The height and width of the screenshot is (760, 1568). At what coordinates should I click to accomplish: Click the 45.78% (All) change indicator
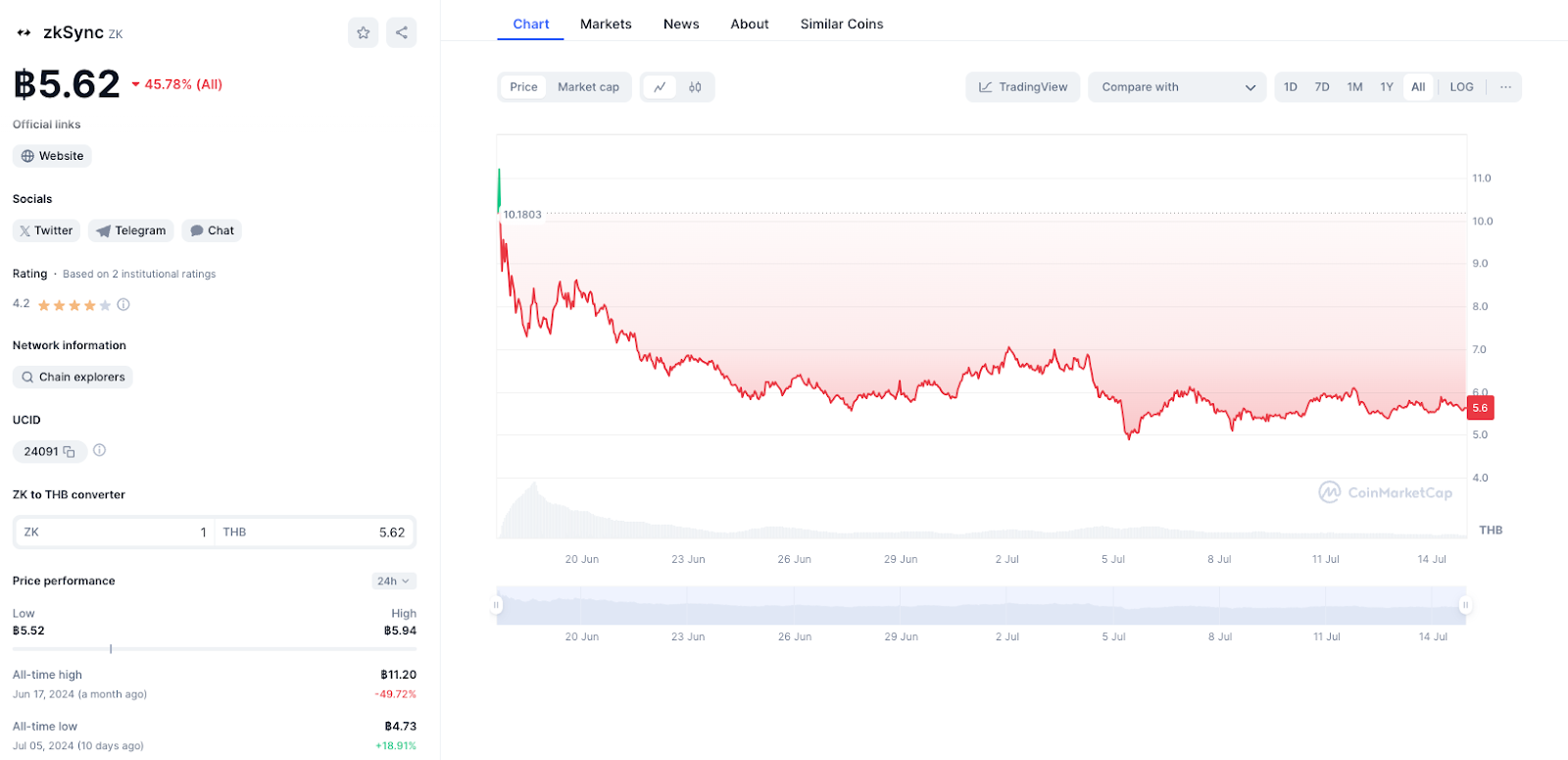[177, 84]
